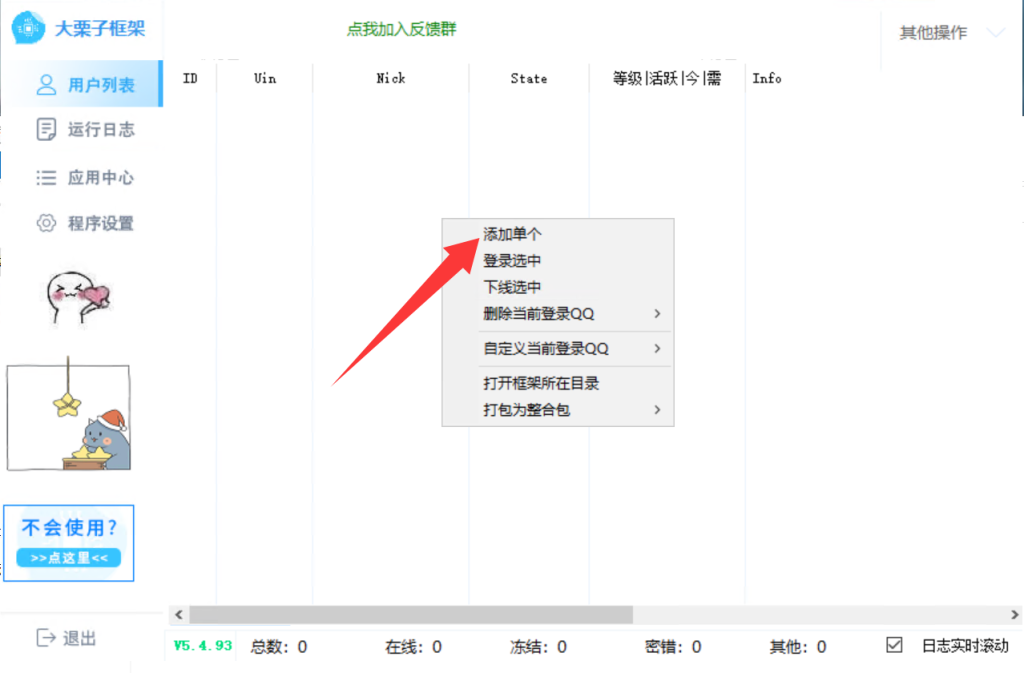Screen dimensions: 1024x673
Task: Click the 不会使用 >>点这里<< button
Action: pyautogui.click(x=69, y=557)
